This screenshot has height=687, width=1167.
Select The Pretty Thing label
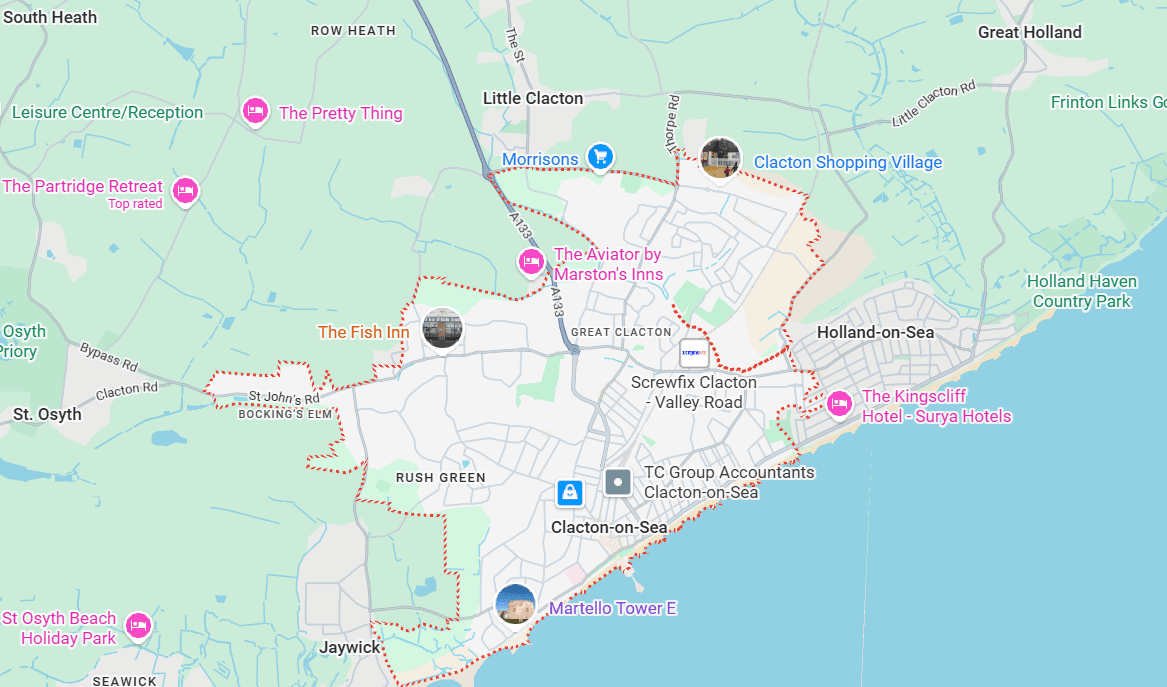point(341,113)
